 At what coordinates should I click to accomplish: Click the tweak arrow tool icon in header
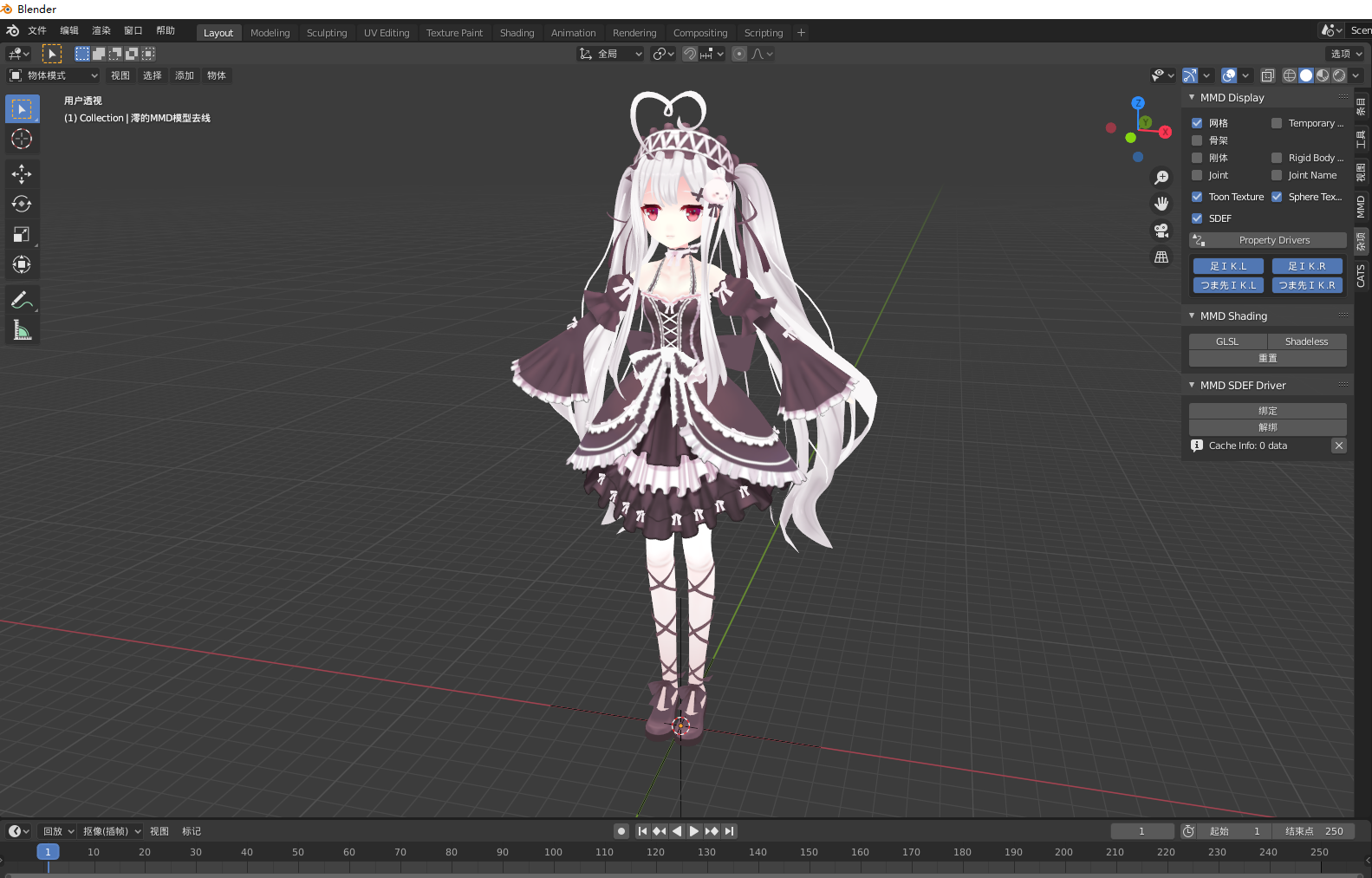pos(52,54)
